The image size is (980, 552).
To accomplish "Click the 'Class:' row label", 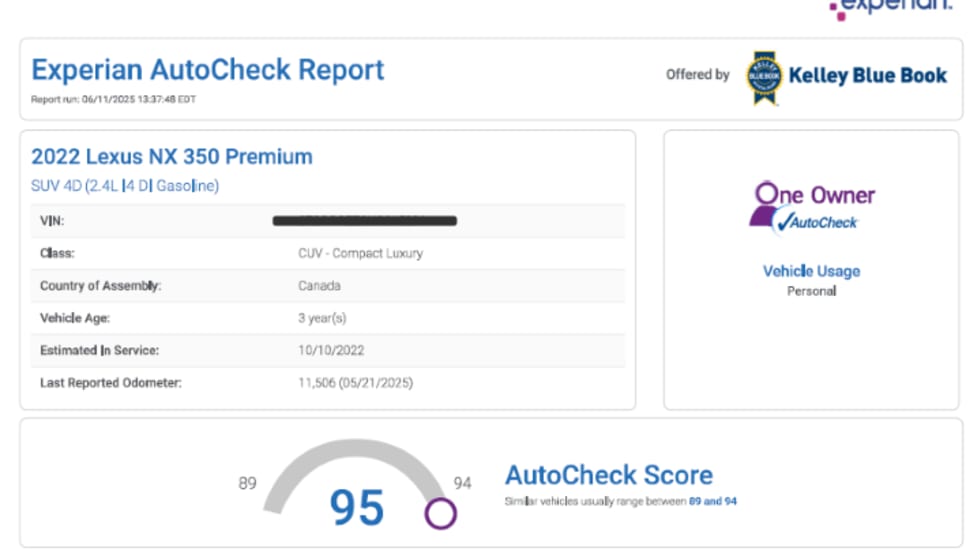I will pos(57,253).
